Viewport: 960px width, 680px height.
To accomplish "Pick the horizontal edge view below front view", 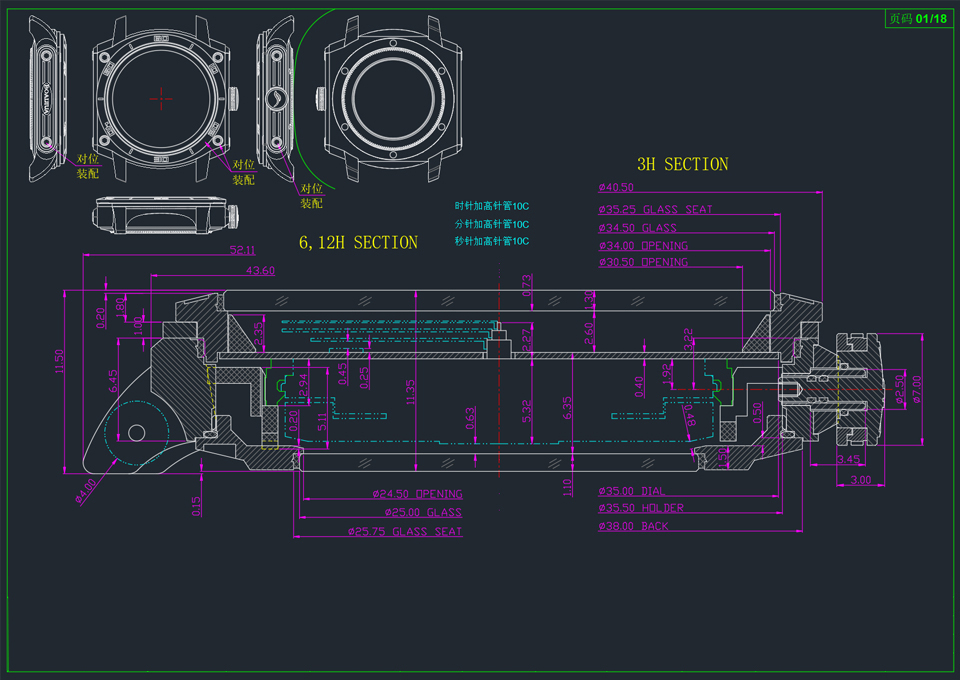I will pyautogui.click(x=165, y=215).
